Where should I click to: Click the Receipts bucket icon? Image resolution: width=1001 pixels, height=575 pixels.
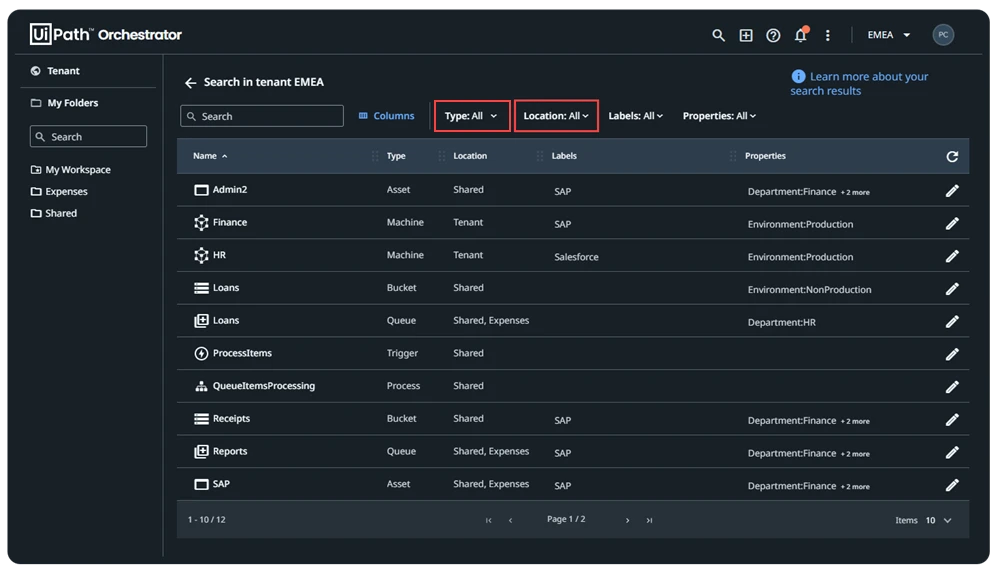point(201,419)
